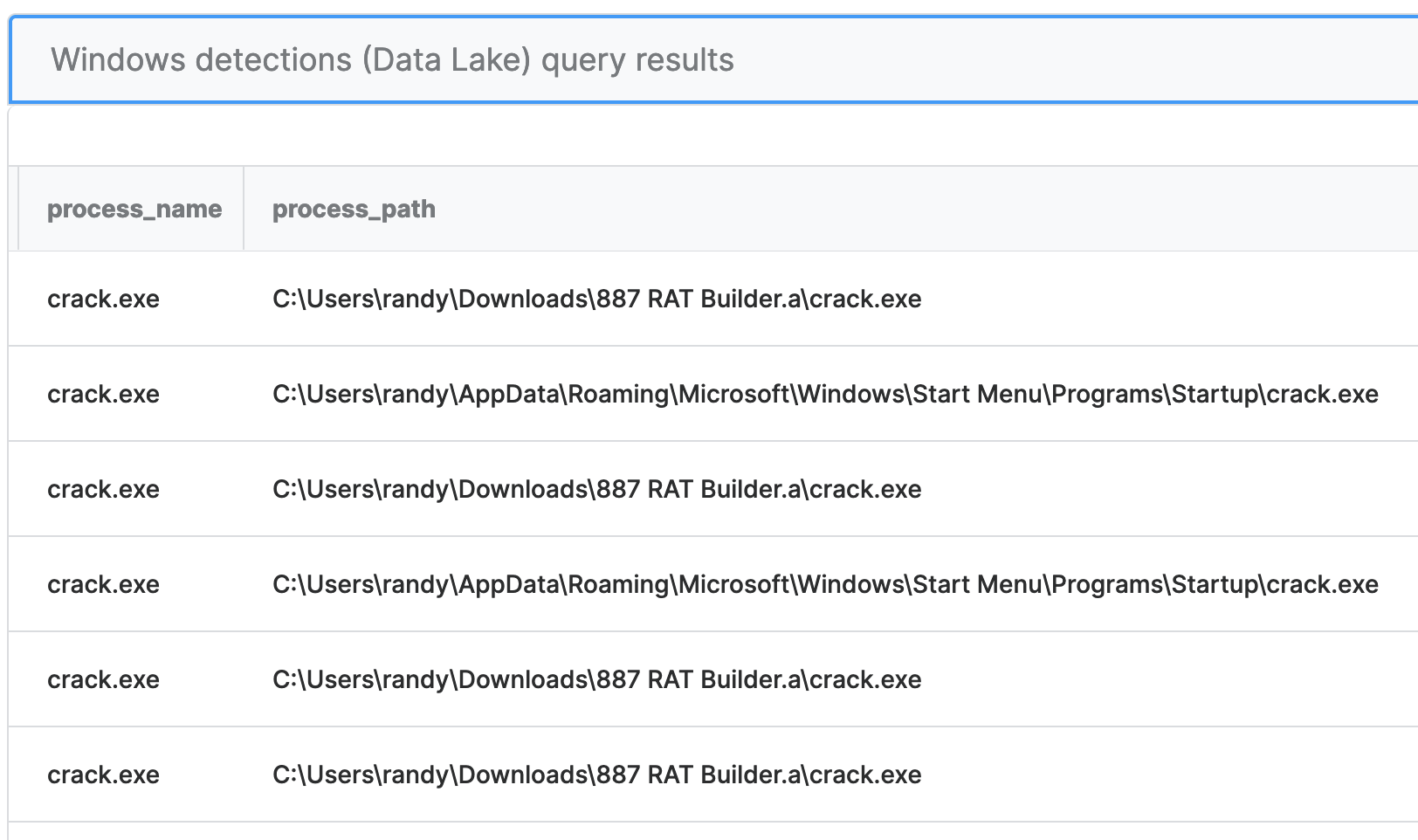The height and width of the screenshot is (840, 1418).
Task: Select crack.exe process name in the first row
Action: [x=103, y=299]
